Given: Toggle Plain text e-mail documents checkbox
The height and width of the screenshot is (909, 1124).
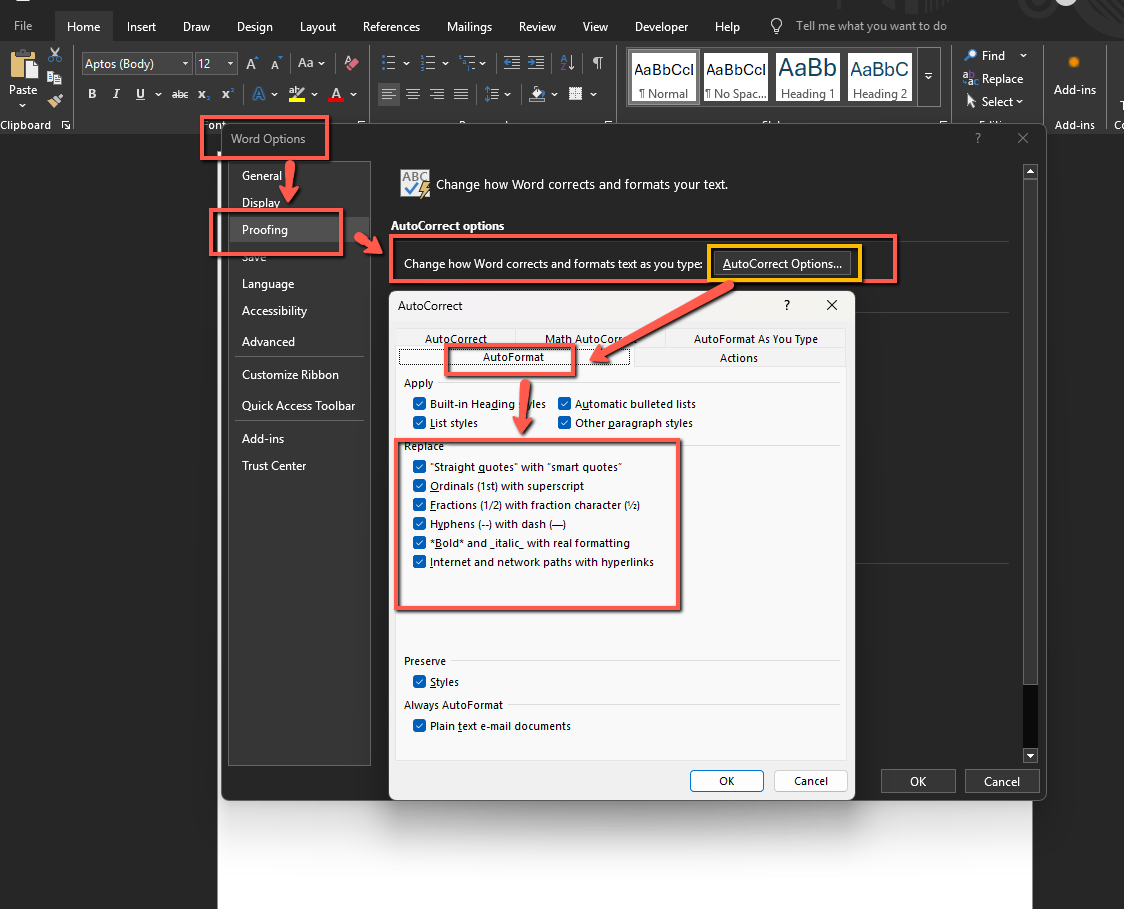Looking at the screenshot, I should (419, 725).
